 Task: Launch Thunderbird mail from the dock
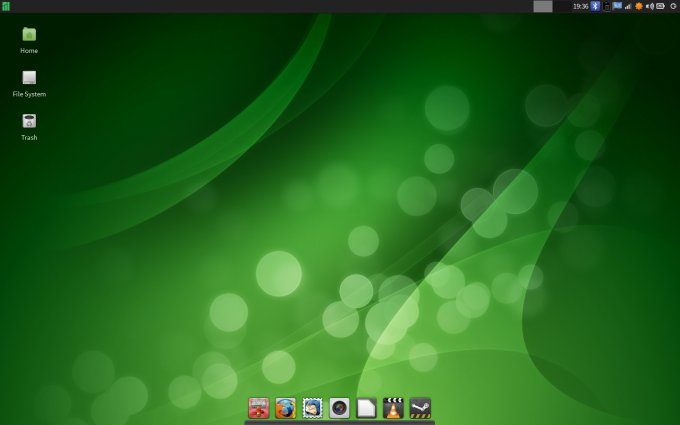coord(313,408)
